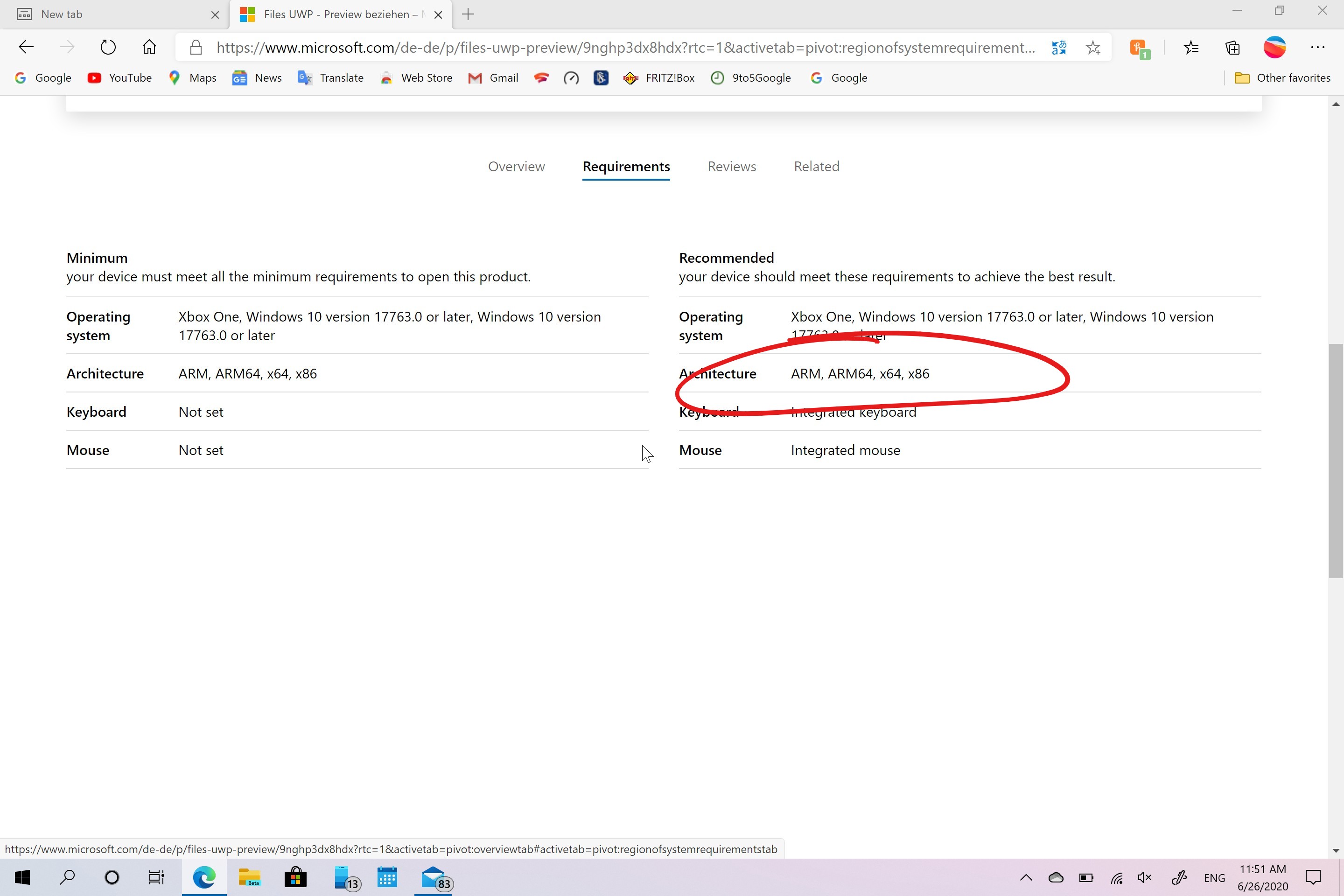Close the Files UWP tab

coord(438,15)
